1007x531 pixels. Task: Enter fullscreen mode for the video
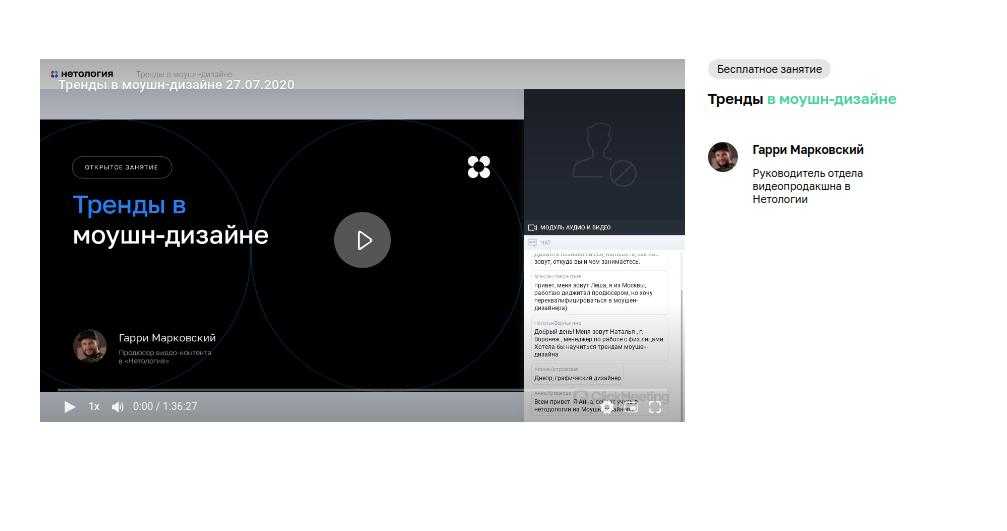(656, 407)
